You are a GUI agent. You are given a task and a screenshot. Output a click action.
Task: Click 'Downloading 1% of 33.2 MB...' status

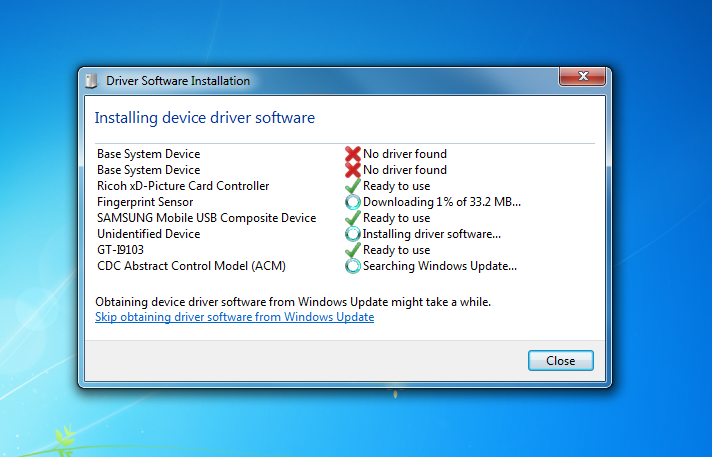[x=441, y=202]
